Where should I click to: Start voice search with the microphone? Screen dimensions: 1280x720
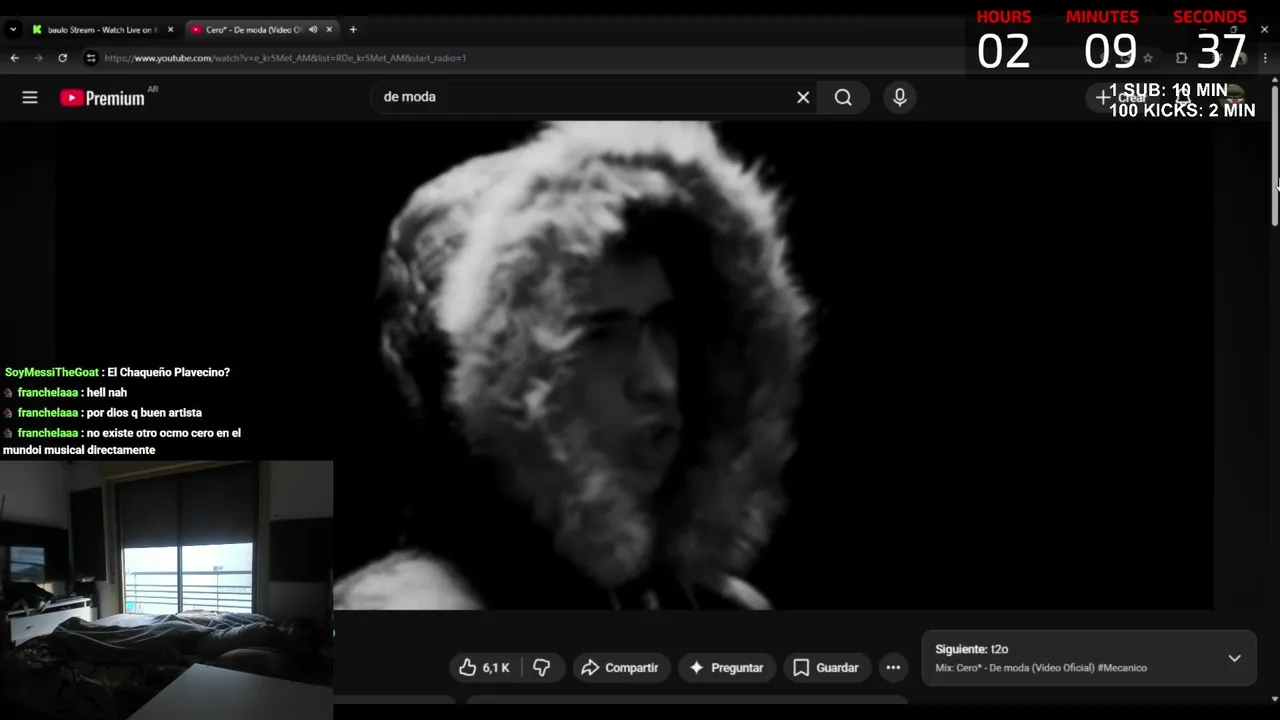pyautogui.click(x=900, y=97)
